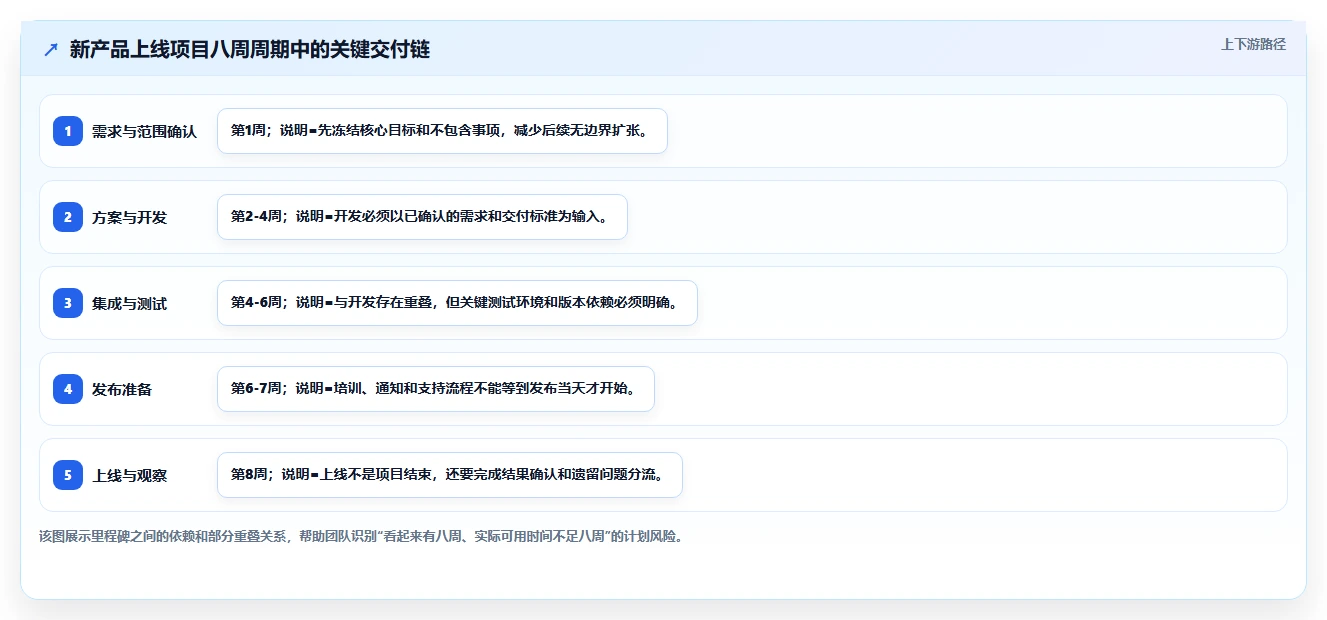Click the arrow icon beside the chart title
Viewport: 1327px width, 620px height.
51,50
